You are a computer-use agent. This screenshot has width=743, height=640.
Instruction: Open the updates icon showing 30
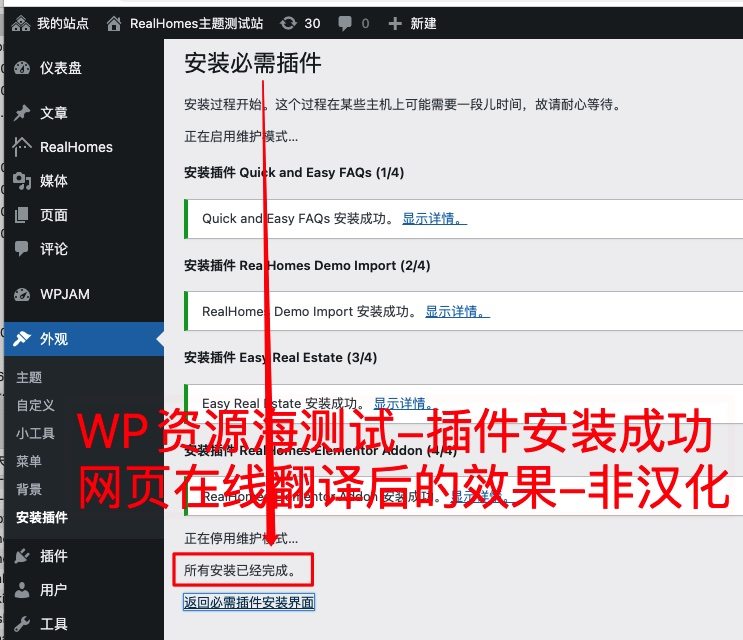click(x=289, y=23)
